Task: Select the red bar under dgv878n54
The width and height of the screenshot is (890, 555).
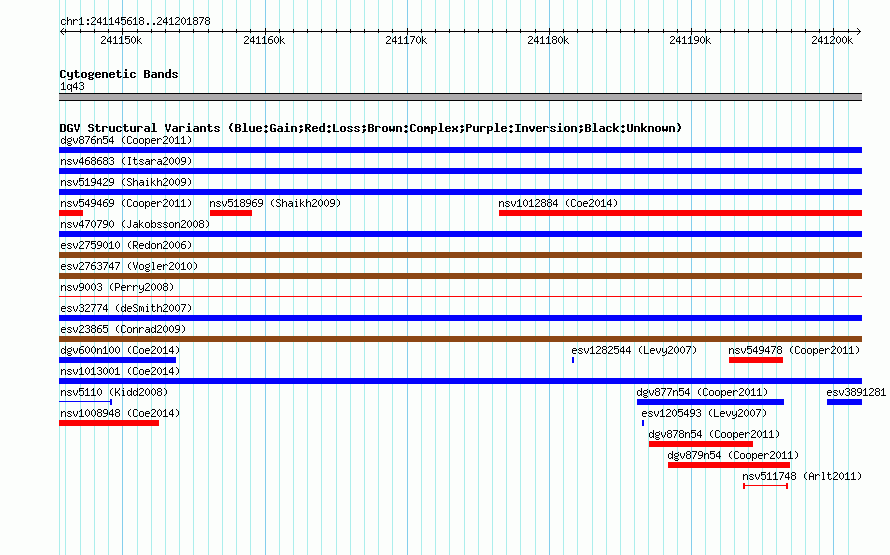Action: click(701, 444)
